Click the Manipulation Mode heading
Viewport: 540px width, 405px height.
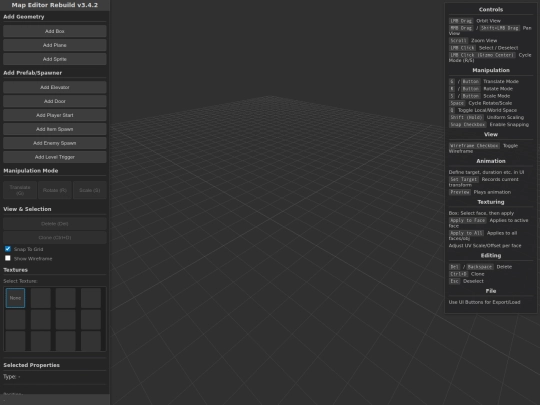31,170
